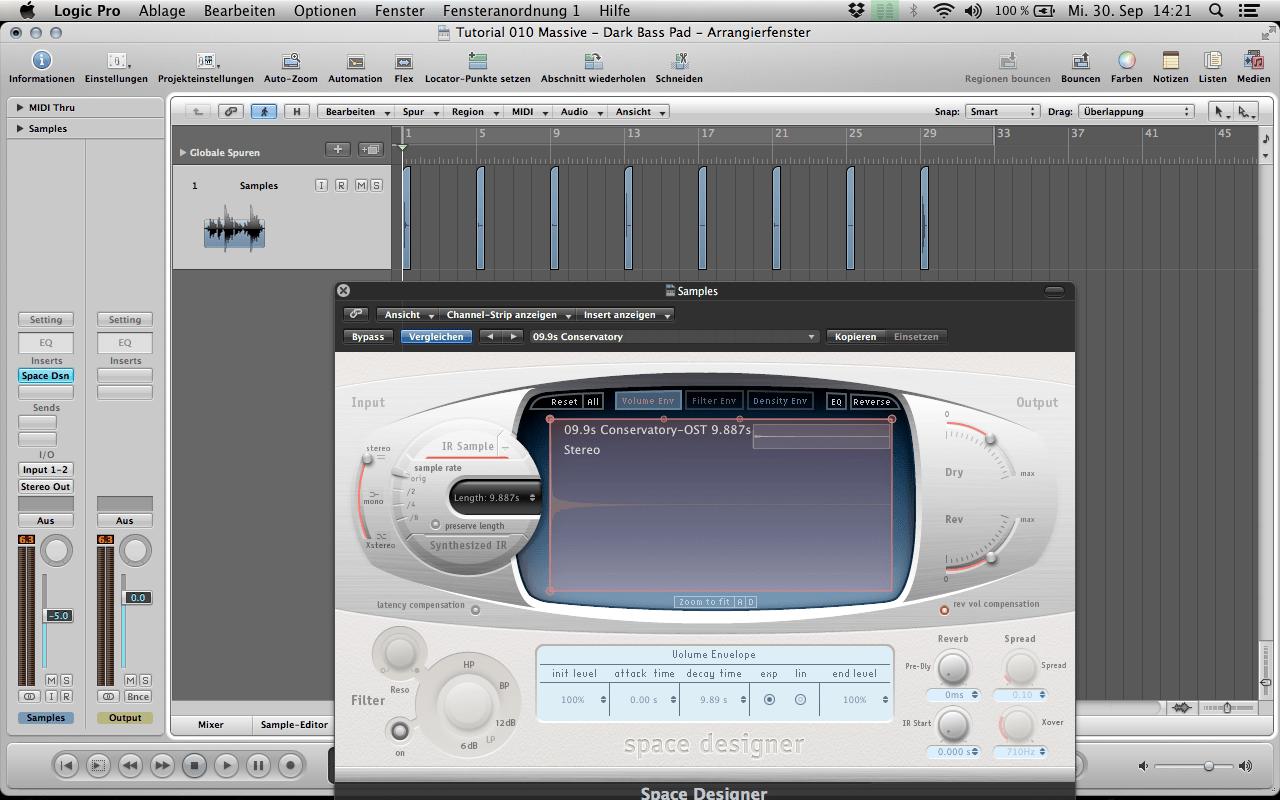Enable the rev vol compensation option
This screenshot has height=800, width=1280.
(x=944, y=609)
